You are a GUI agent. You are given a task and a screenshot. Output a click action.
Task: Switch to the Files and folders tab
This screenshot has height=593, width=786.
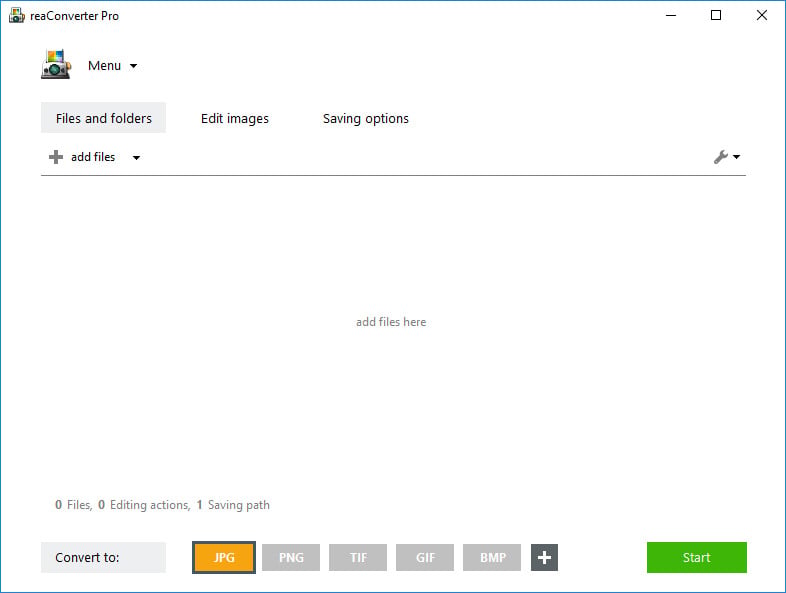[x=103, y=118]
